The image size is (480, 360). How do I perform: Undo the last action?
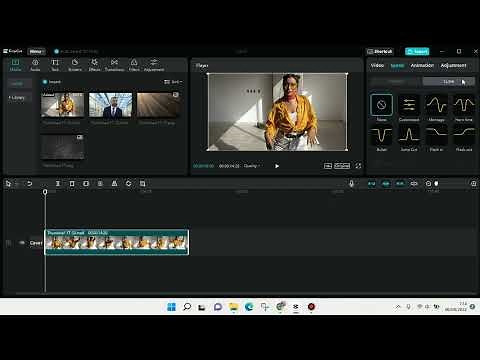coord(29,183)
